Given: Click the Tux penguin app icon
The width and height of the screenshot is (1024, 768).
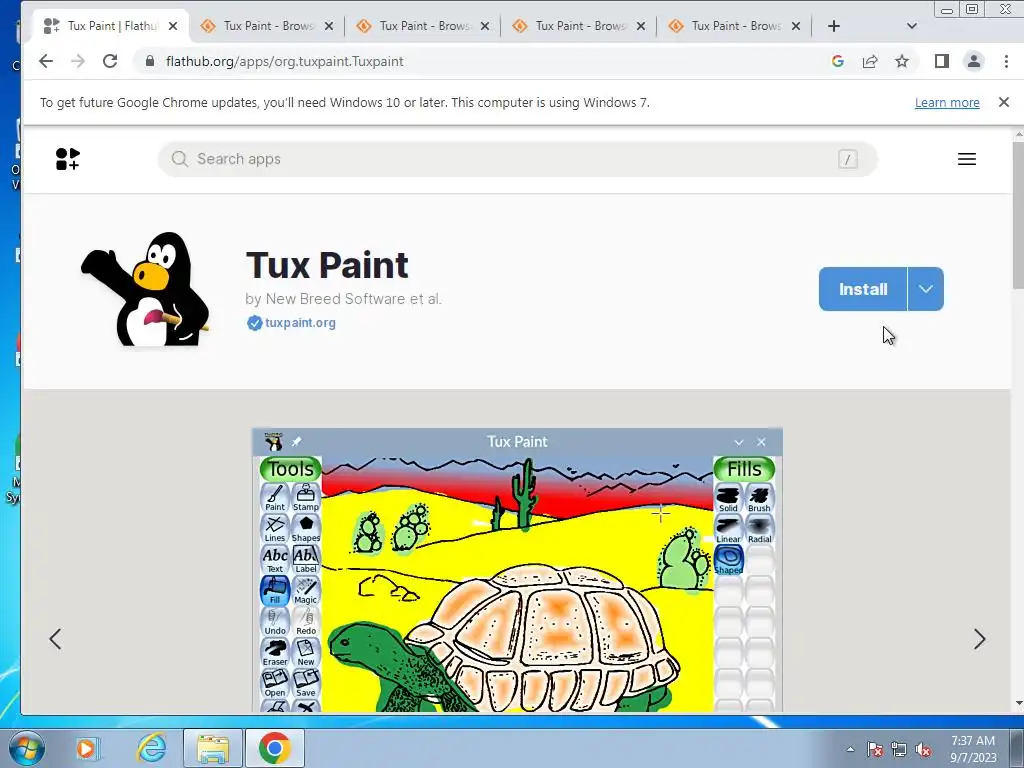Looking at the screenshot, I should pyautogui.click(x=145, y=289).
